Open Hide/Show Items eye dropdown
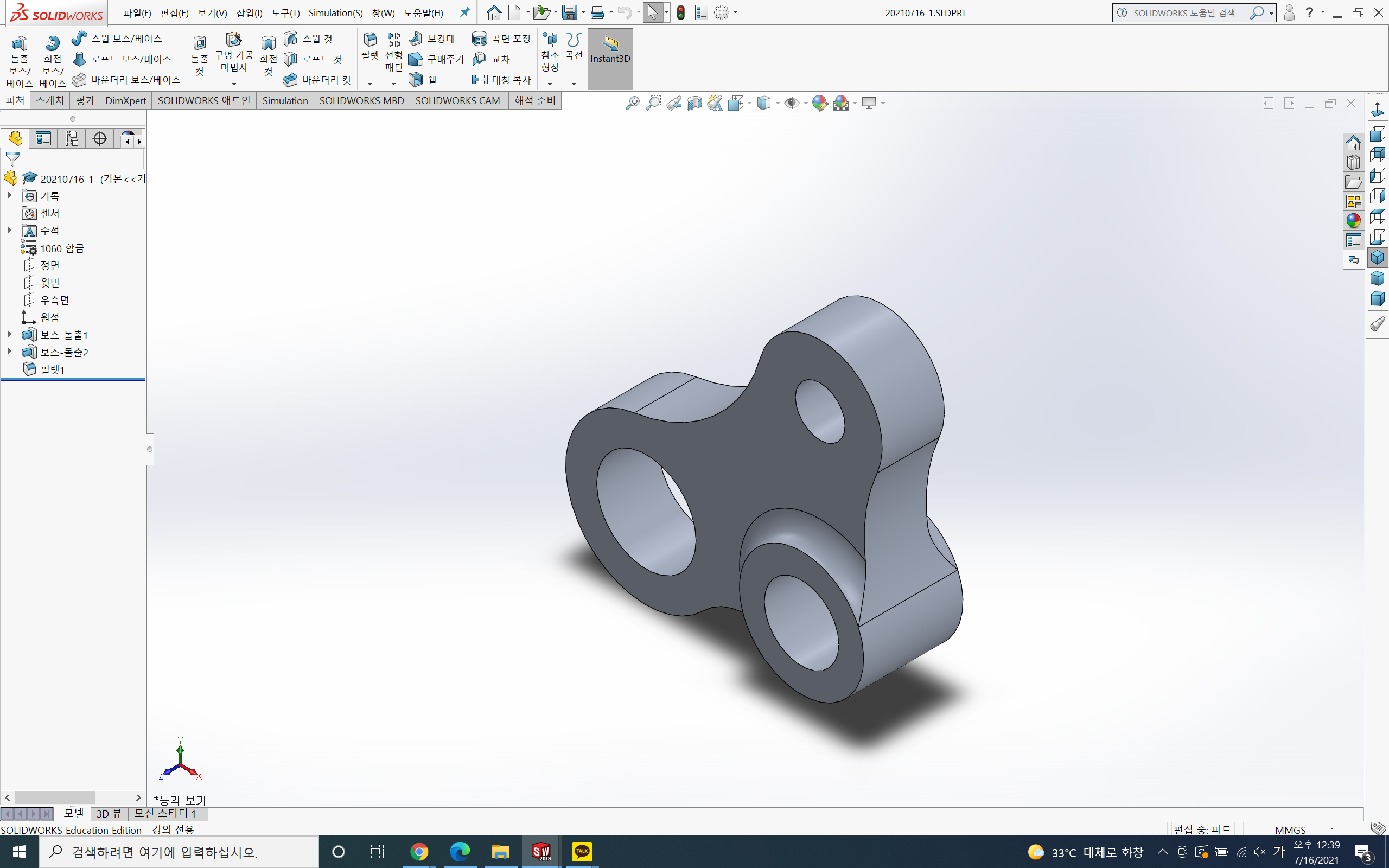 point(805,103)
